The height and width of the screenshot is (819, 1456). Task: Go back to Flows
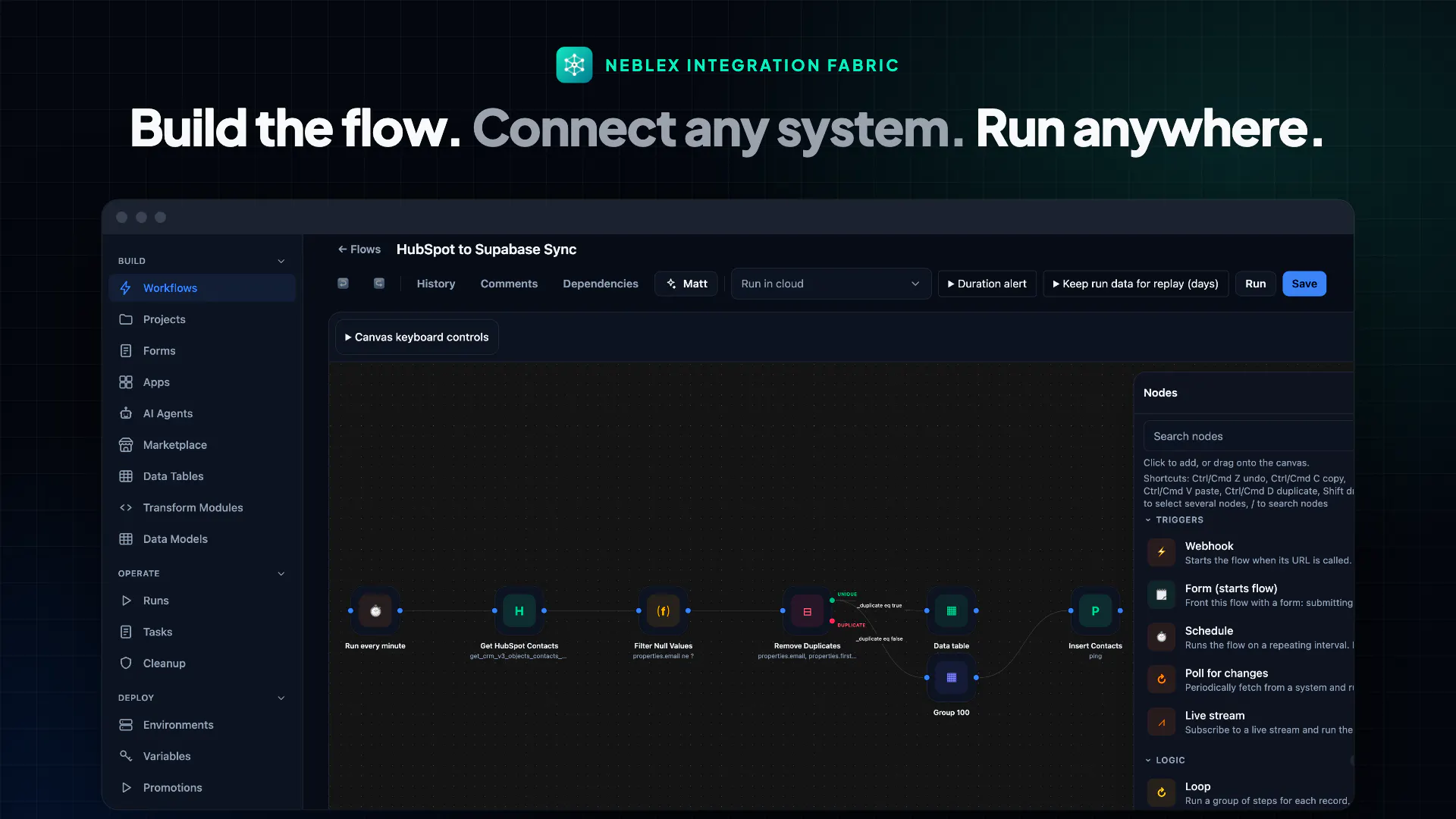pyautogui.click(x=359, y=249)
